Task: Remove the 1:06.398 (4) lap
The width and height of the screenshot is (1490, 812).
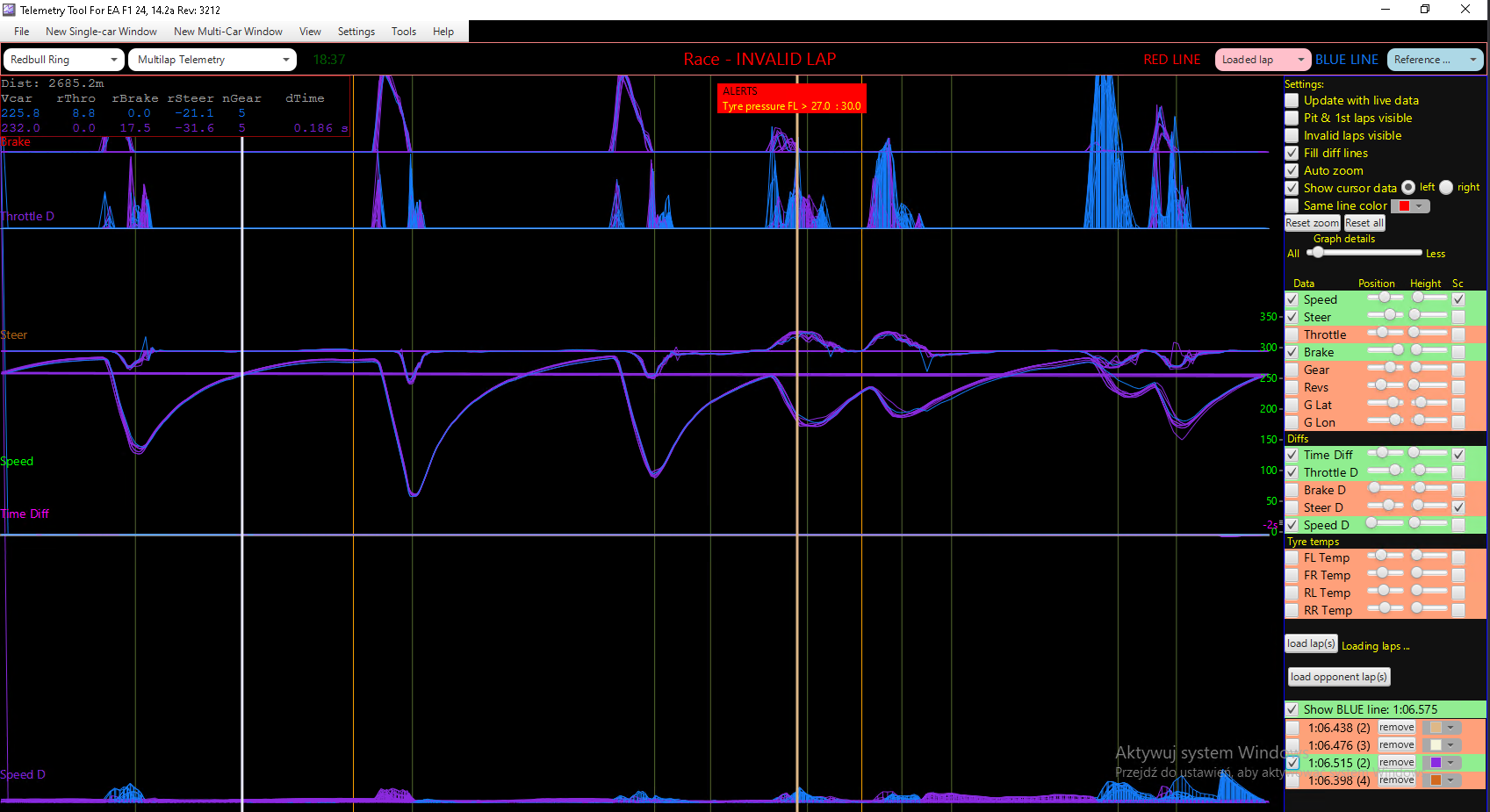Action: tap(1396, 780)
